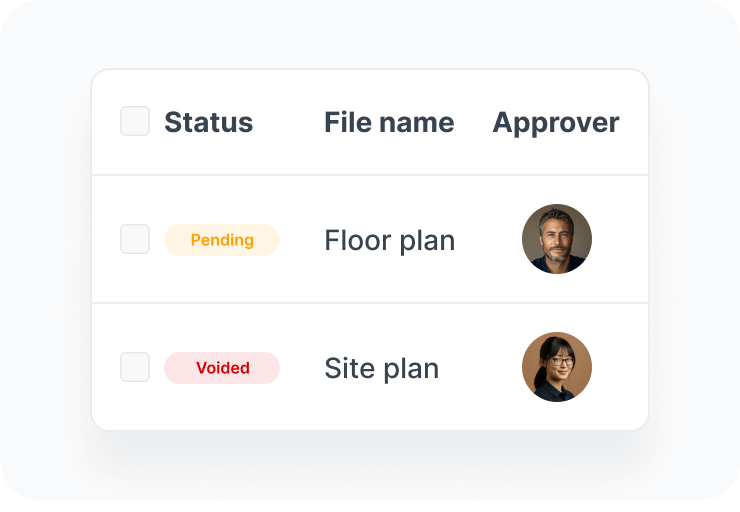Click the divider line under the column headers

tap(370, 175)
